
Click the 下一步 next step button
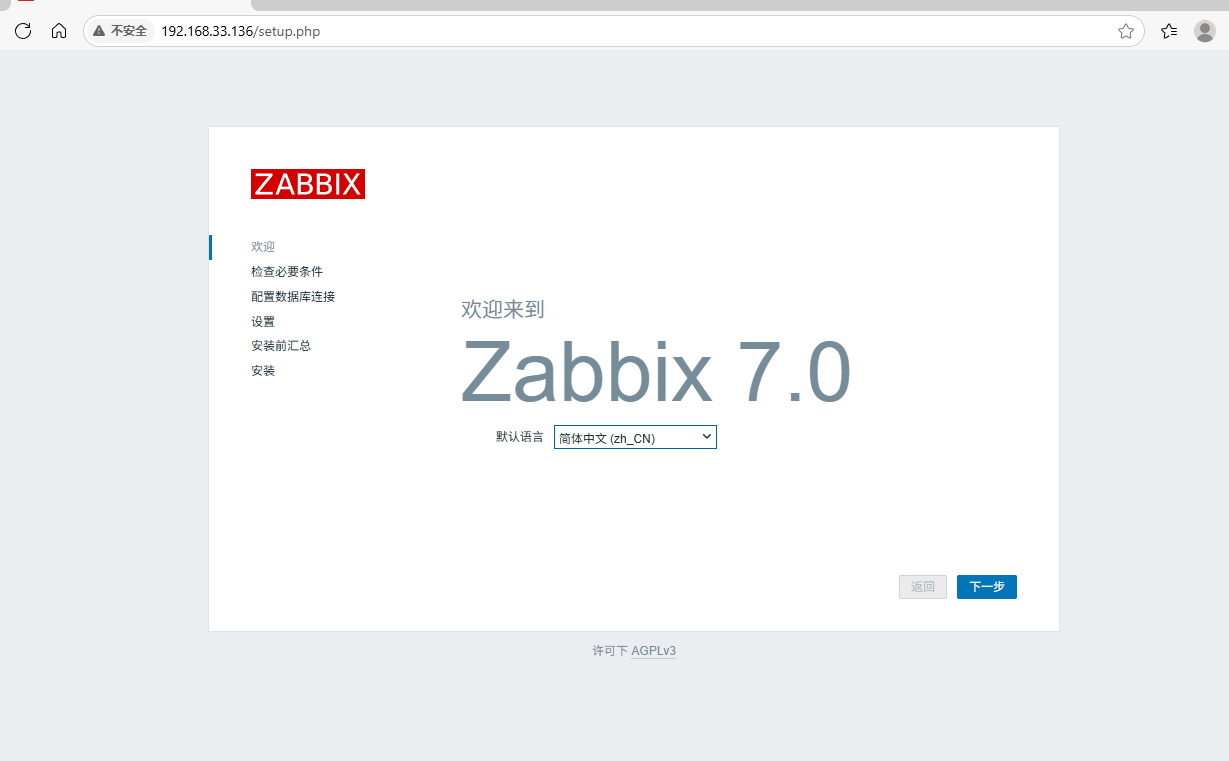987,587
